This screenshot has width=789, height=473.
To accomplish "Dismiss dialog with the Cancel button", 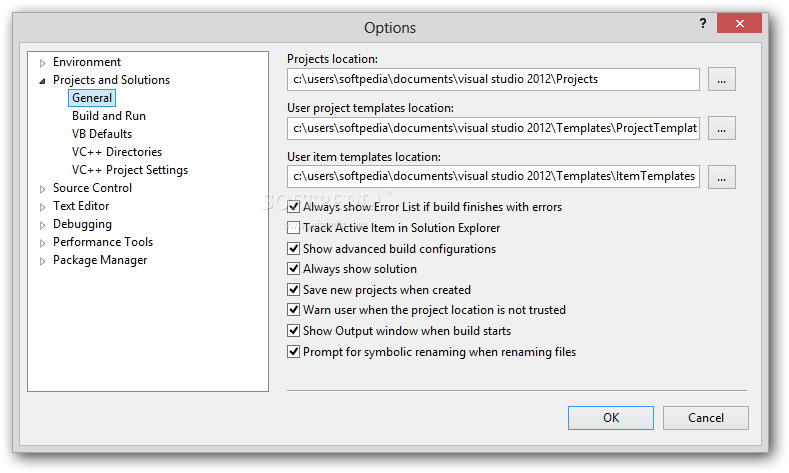I will (705, 418).
